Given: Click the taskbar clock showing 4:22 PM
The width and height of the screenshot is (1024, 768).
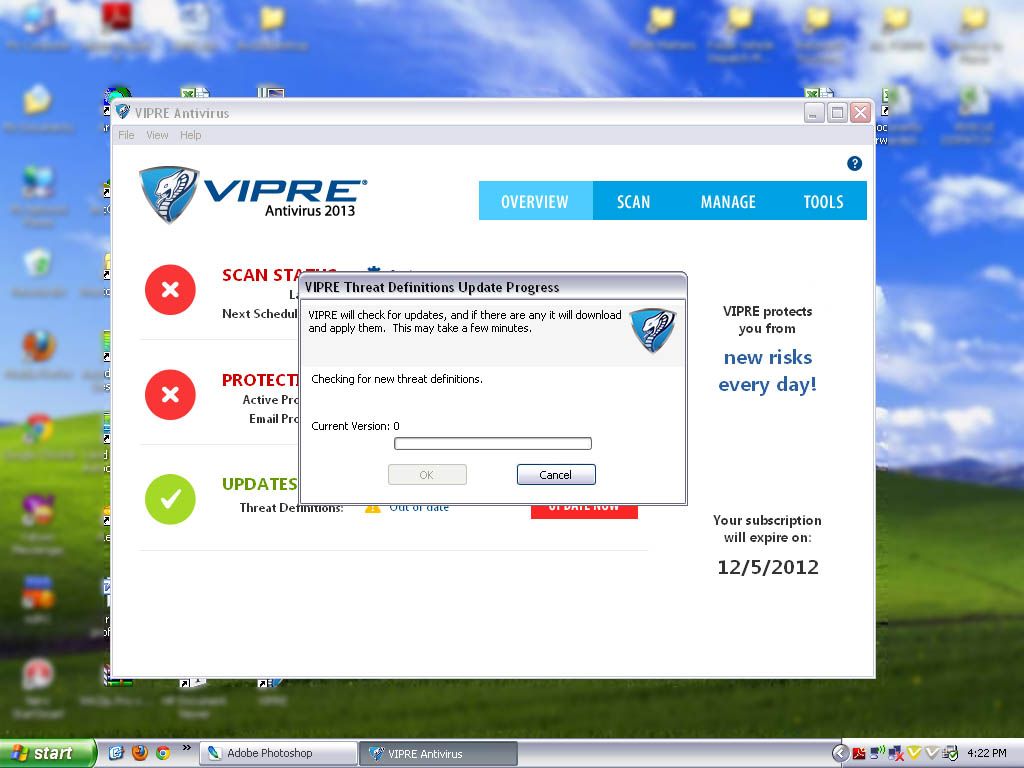Looking at the screenshot, I should pyautogui.click(x=987, y=754).
